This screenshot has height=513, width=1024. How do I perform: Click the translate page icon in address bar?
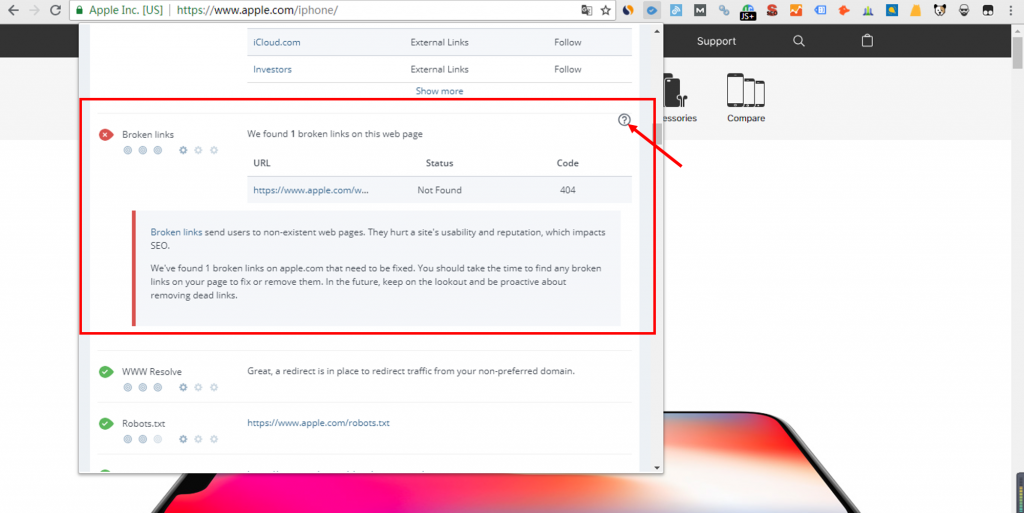[x=587, y=11]
